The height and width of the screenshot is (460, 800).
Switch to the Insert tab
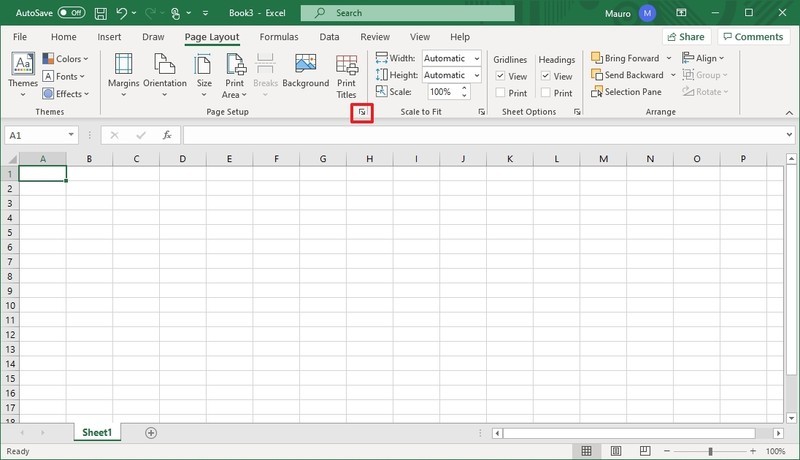click(109, 37)
